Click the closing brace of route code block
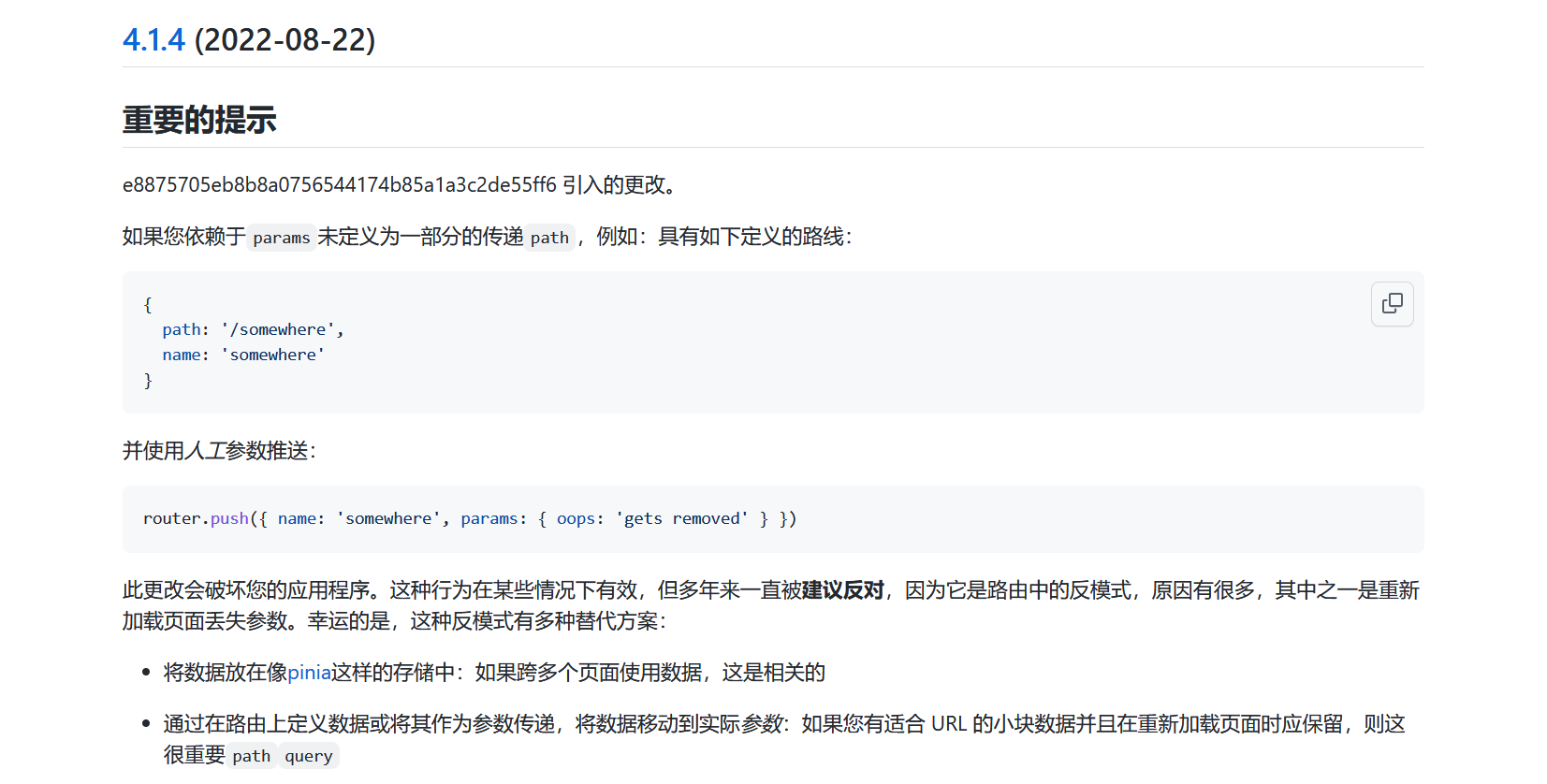 click(148, 380)
